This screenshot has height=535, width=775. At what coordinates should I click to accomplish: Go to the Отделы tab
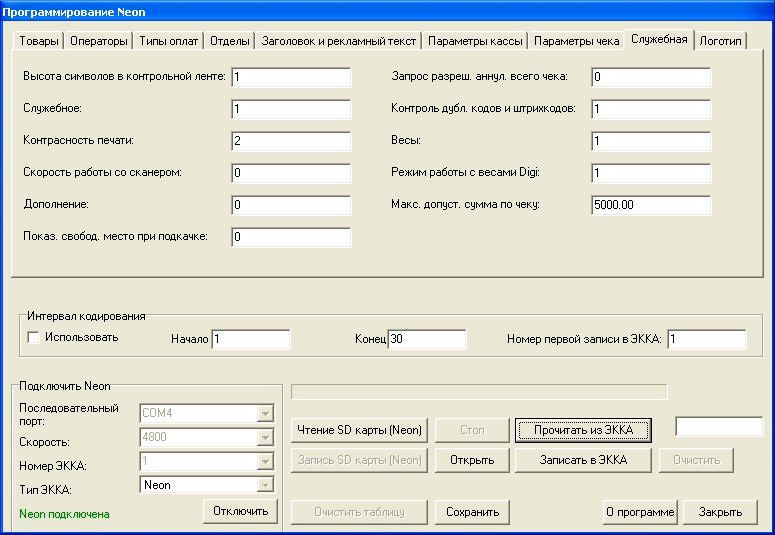click(x=229, y=41)
